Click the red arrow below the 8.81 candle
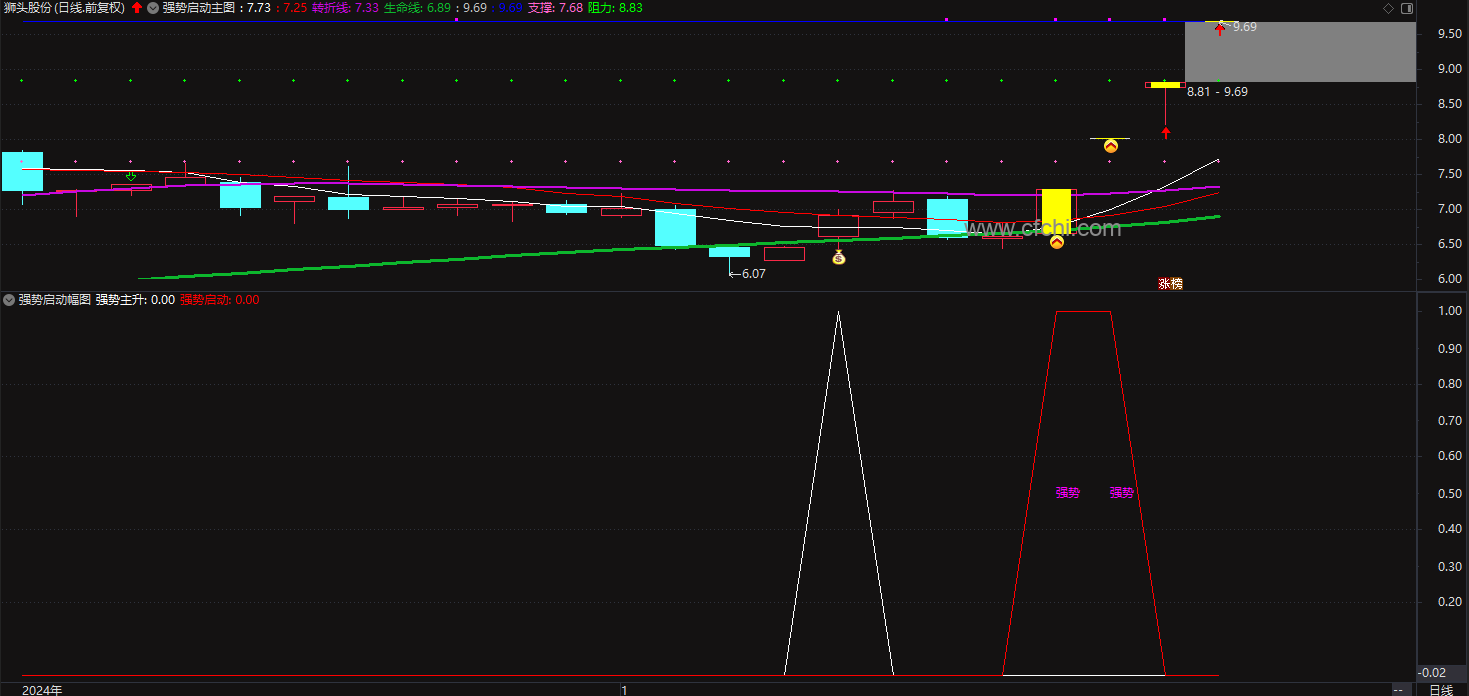 [1165, 132]
